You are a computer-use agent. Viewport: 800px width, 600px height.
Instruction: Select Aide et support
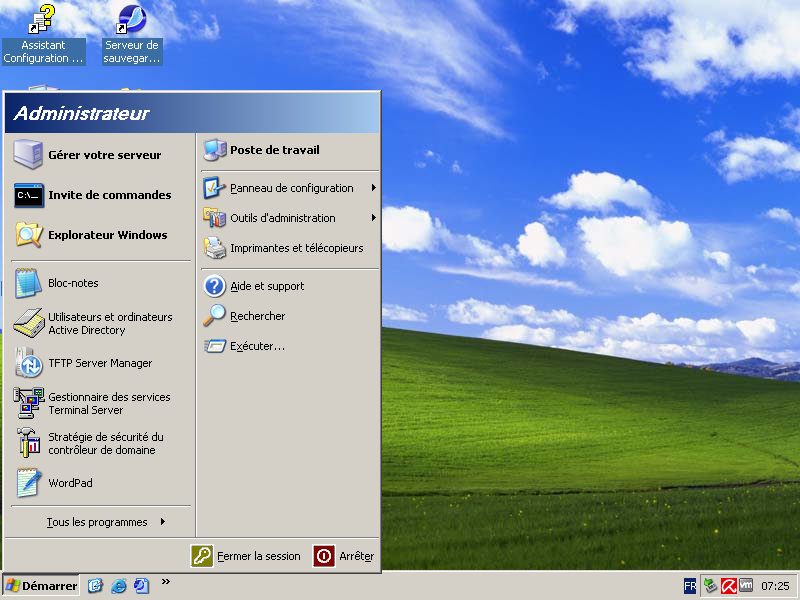point(265,285)
